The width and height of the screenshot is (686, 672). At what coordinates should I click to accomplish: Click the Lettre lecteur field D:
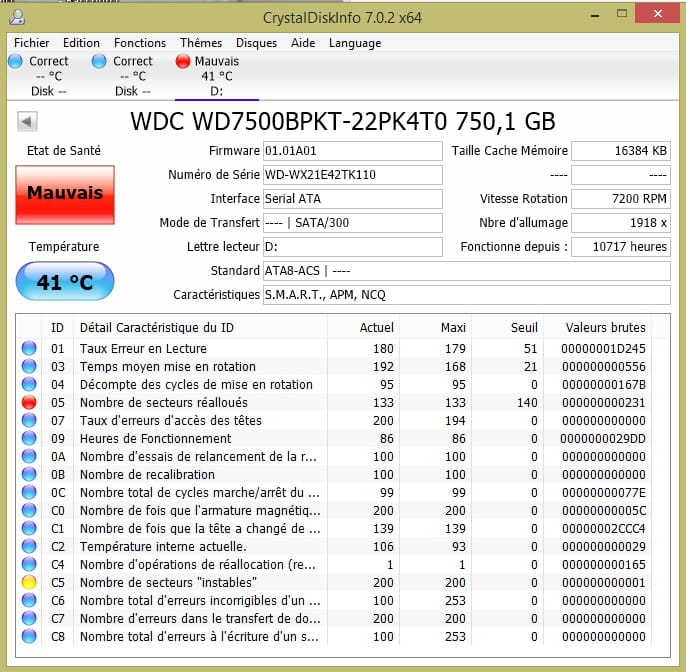(353, 247)
